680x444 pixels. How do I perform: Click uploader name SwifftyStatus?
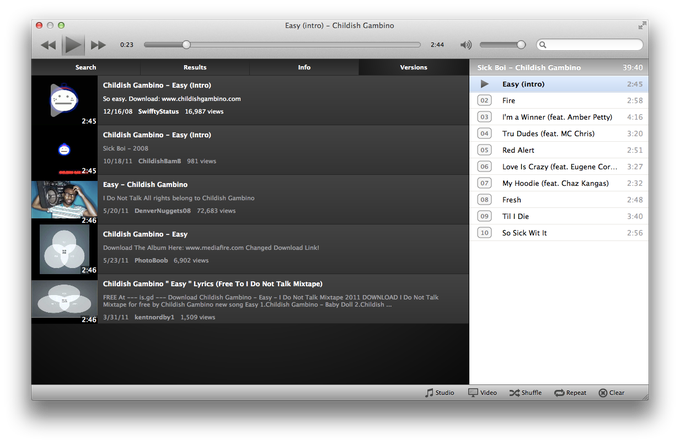coord(158,111)
